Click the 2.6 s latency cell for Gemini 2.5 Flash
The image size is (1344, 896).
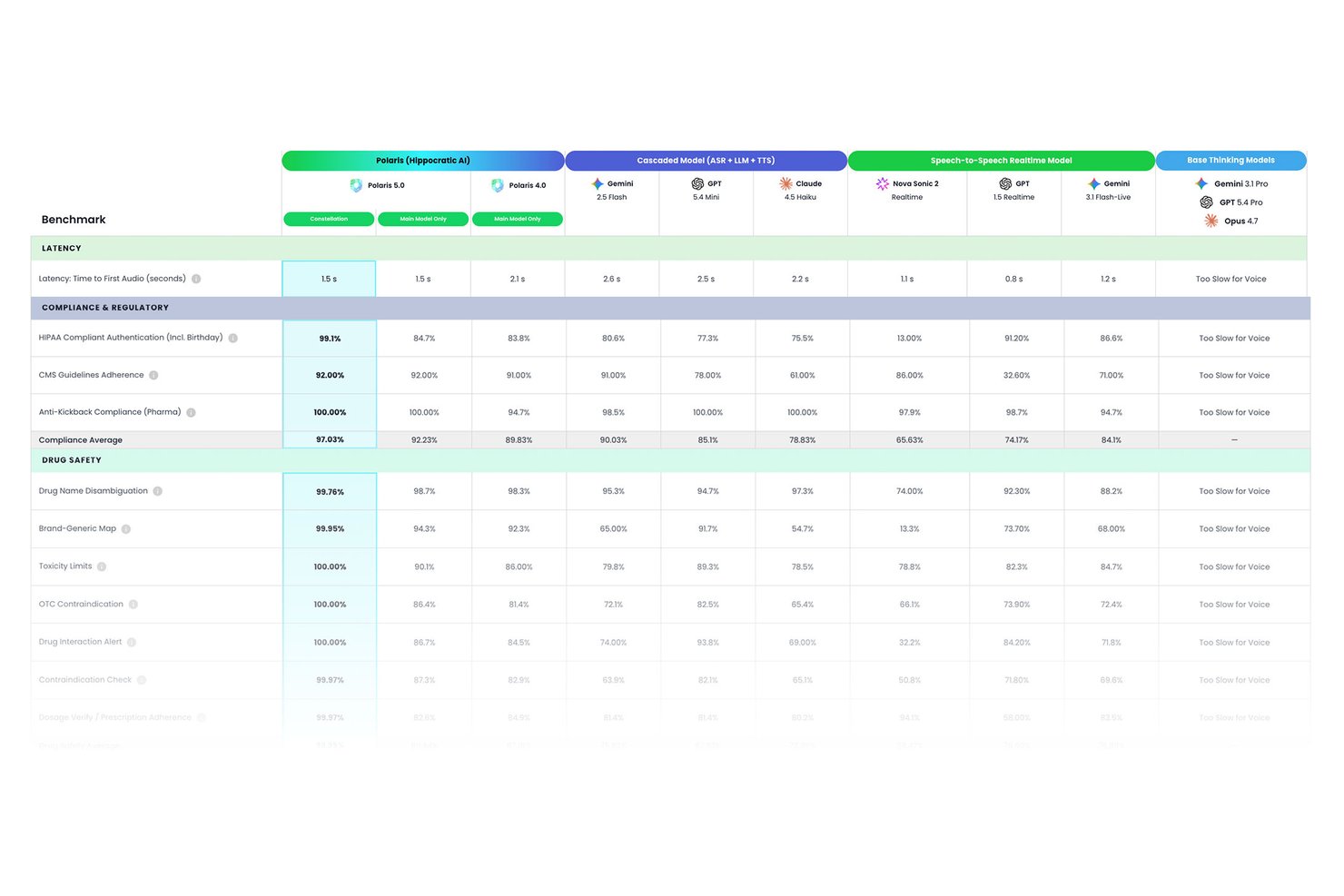pyautogui.click(x=612, y=279)
